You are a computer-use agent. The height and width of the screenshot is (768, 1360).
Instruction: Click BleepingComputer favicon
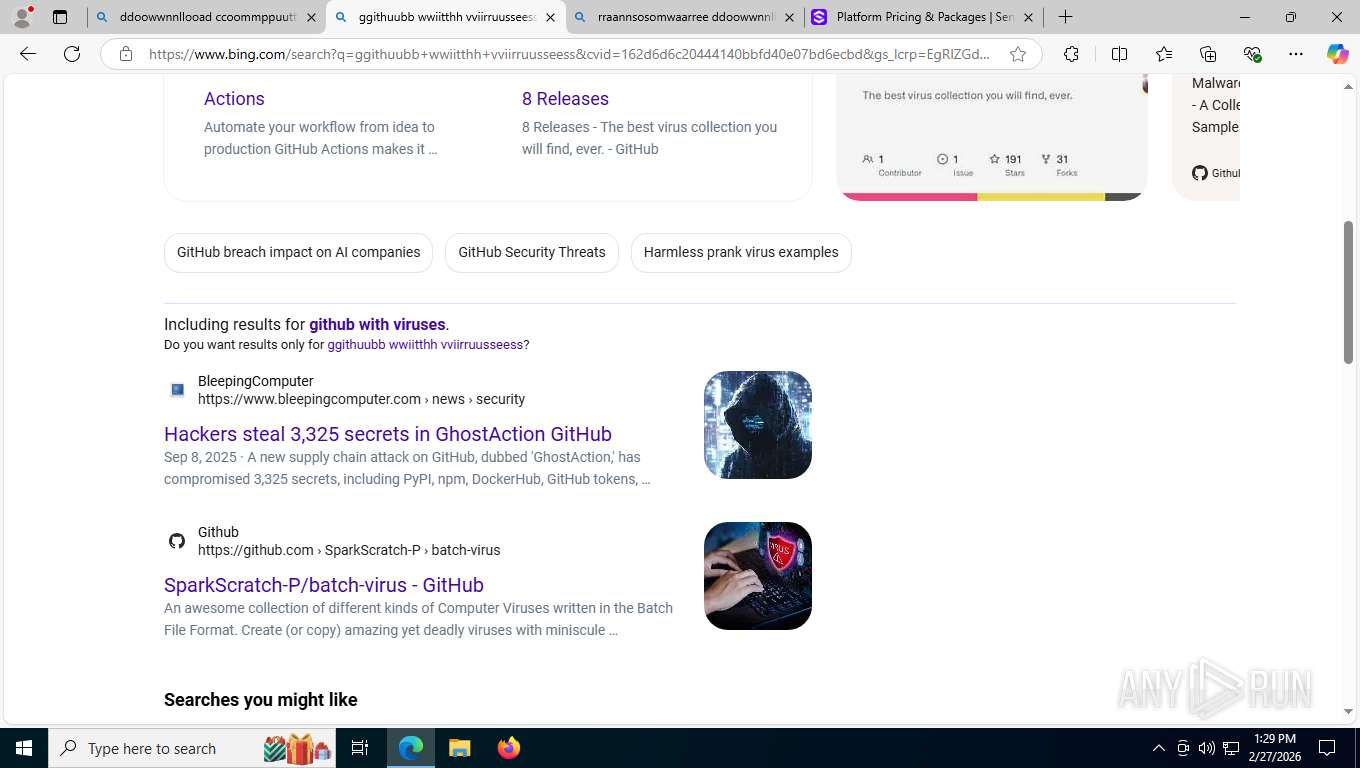pyautogui.click(x=177, y=390)
